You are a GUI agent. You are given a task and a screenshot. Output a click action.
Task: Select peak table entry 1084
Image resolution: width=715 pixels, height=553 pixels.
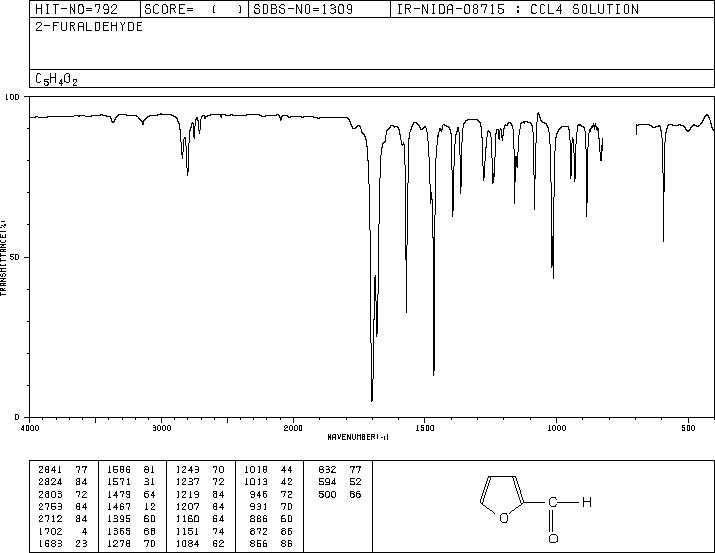pyautogui.click(x=188, y=543)
